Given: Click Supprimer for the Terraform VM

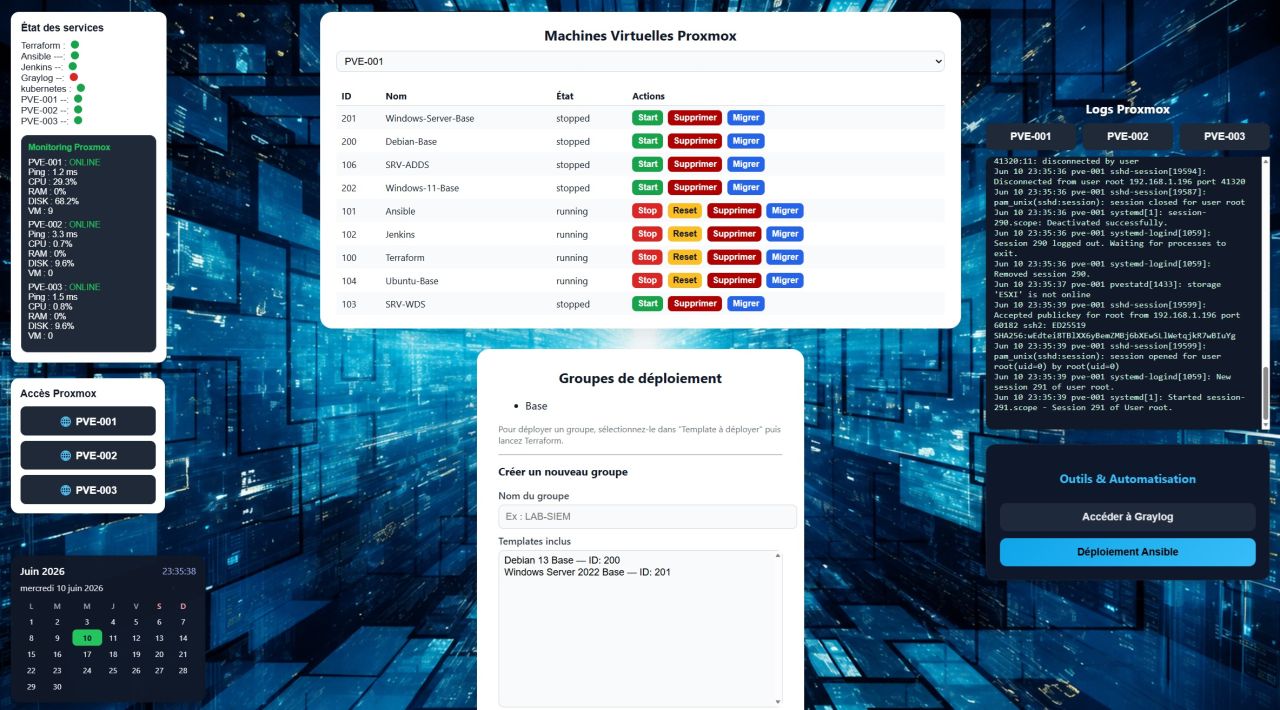Looking at the screenshot, I should pyautogui.click(x=735, y=257).
